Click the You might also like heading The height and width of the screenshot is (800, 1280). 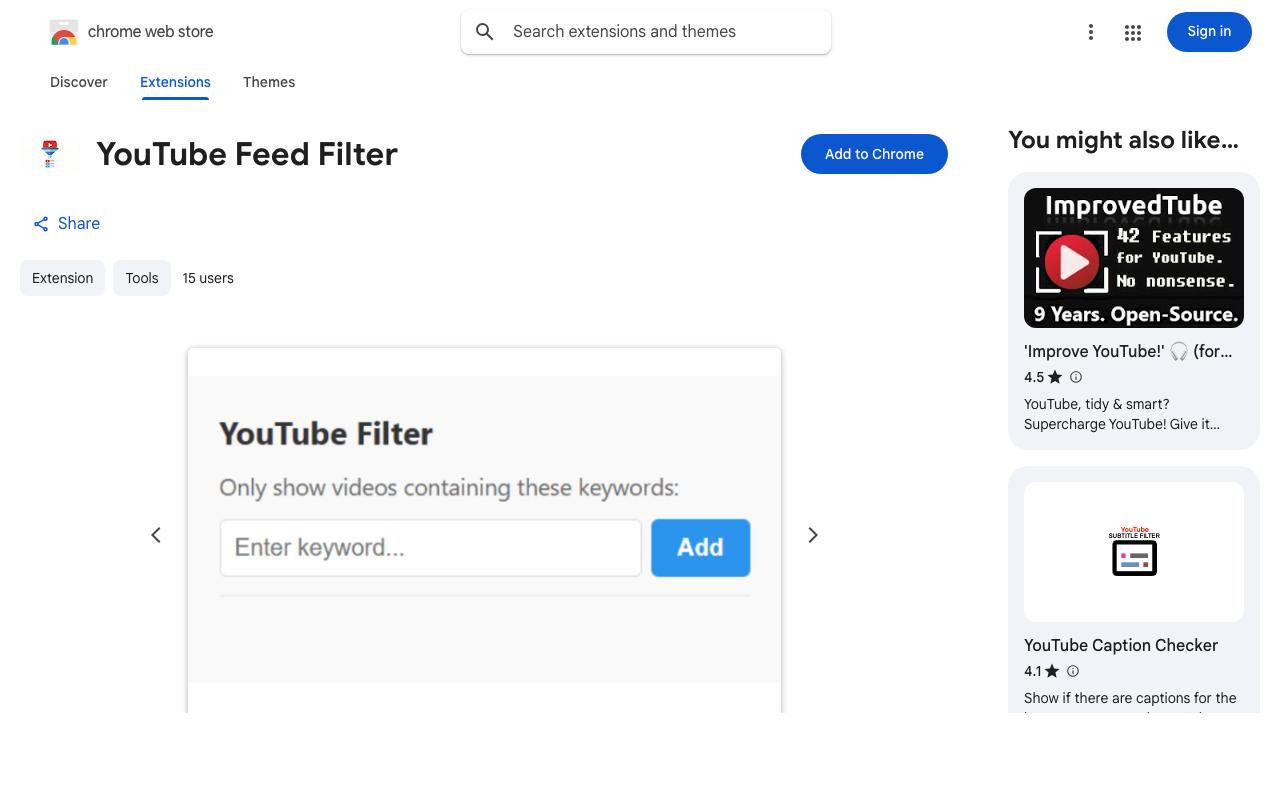[1124, 140]
